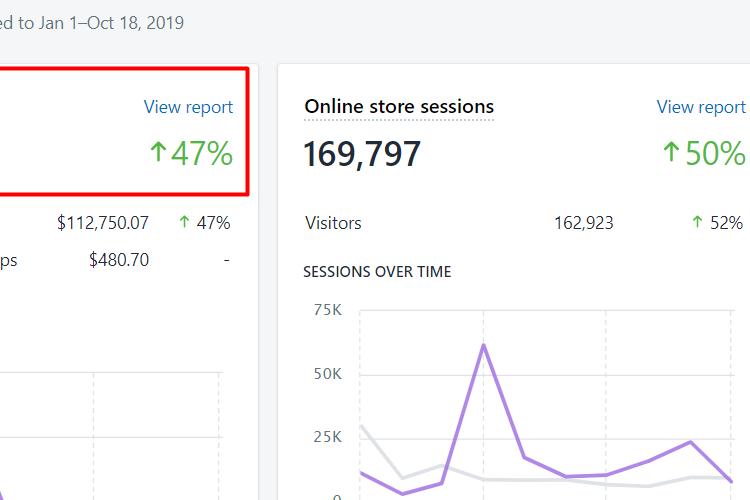Click the purple sessions line peak
Screen dimensions: 750x500
click(484, 345)
